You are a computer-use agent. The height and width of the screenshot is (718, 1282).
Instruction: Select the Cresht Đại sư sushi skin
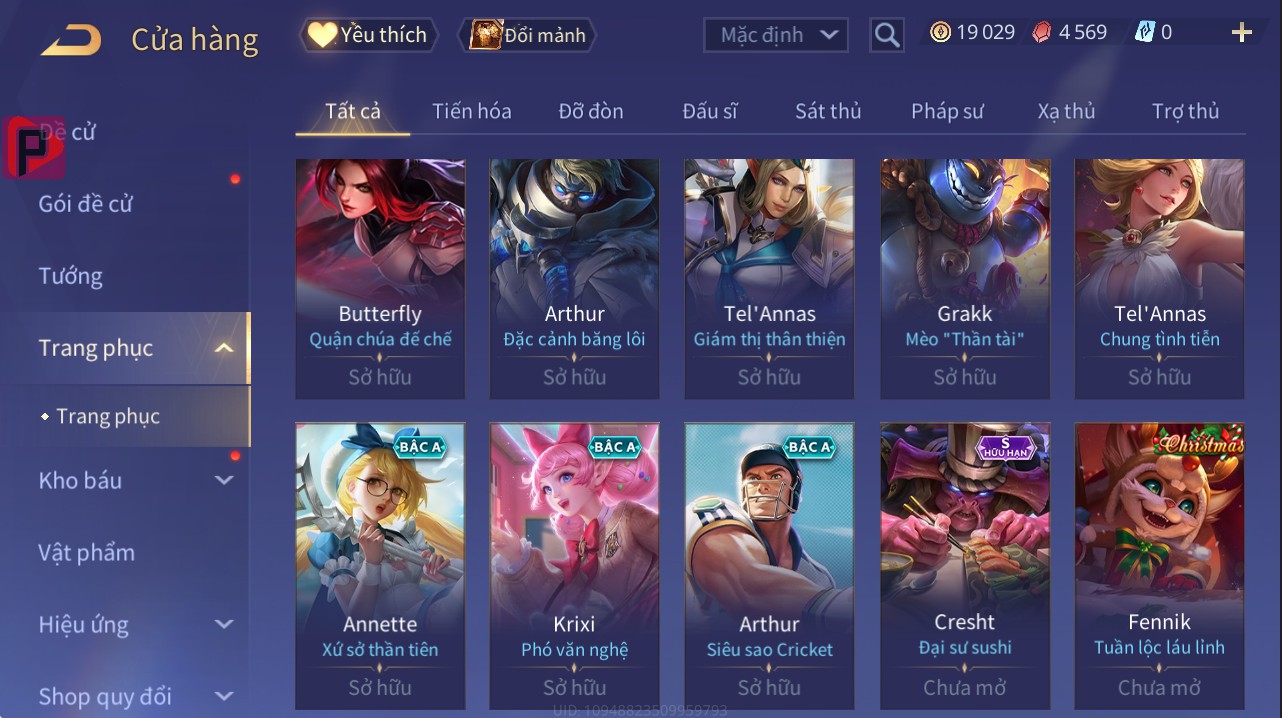pyautogui.click(x=965, y=566)
